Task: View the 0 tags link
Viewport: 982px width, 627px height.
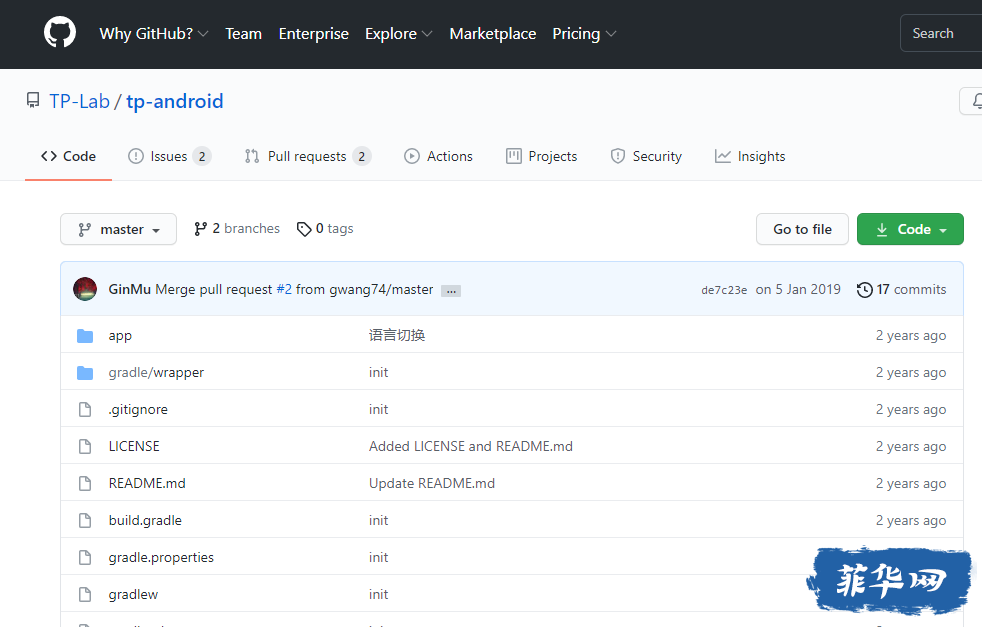Action: (x=325, y=229)
